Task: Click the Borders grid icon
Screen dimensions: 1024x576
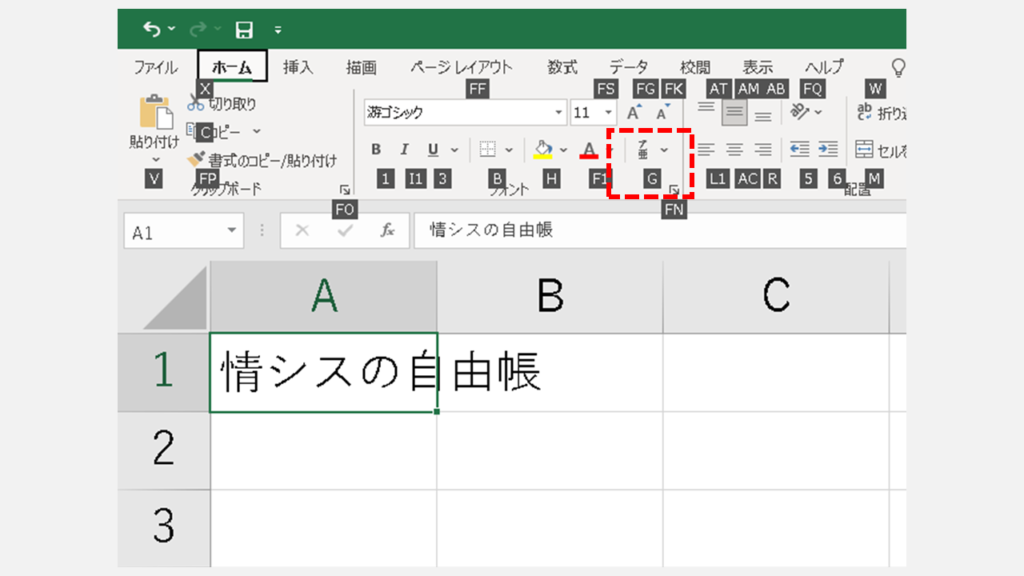Action: point(487,150)
